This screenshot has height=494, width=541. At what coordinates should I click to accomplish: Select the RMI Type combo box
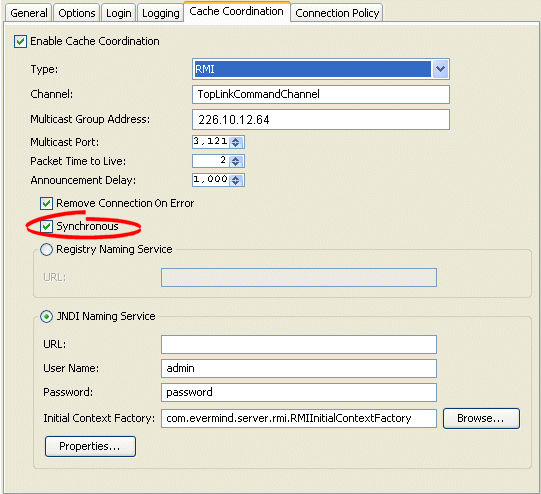pos(321,69)
